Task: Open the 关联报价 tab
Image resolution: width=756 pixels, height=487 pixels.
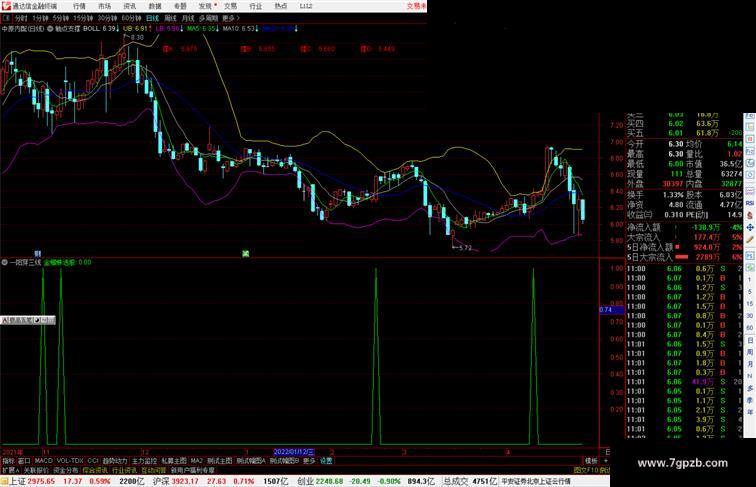Action: 36,470
